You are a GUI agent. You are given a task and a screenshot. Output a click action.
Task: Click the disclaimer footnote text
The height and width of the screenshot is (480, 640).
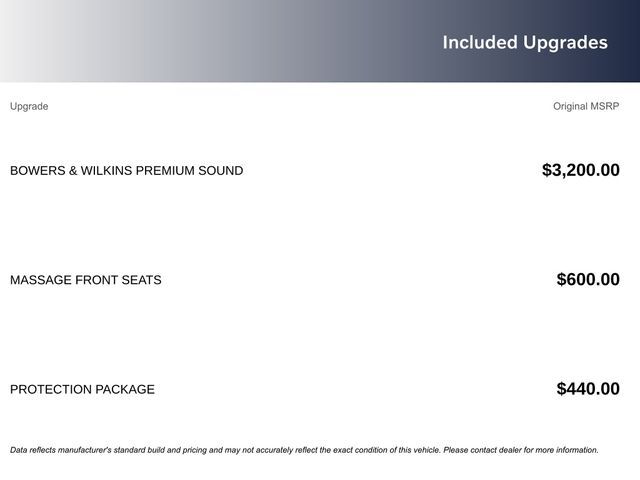coord(304,450)
